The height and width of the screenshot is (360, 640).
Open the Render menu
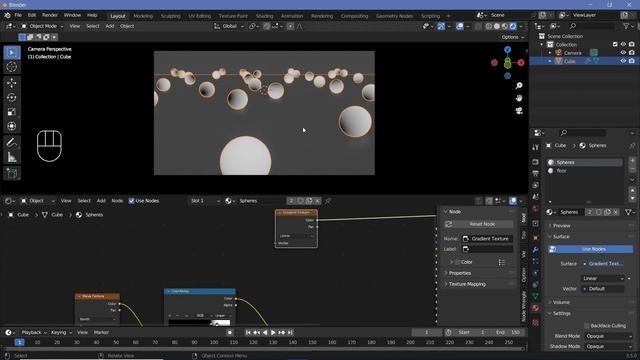[x=50, y=15]
